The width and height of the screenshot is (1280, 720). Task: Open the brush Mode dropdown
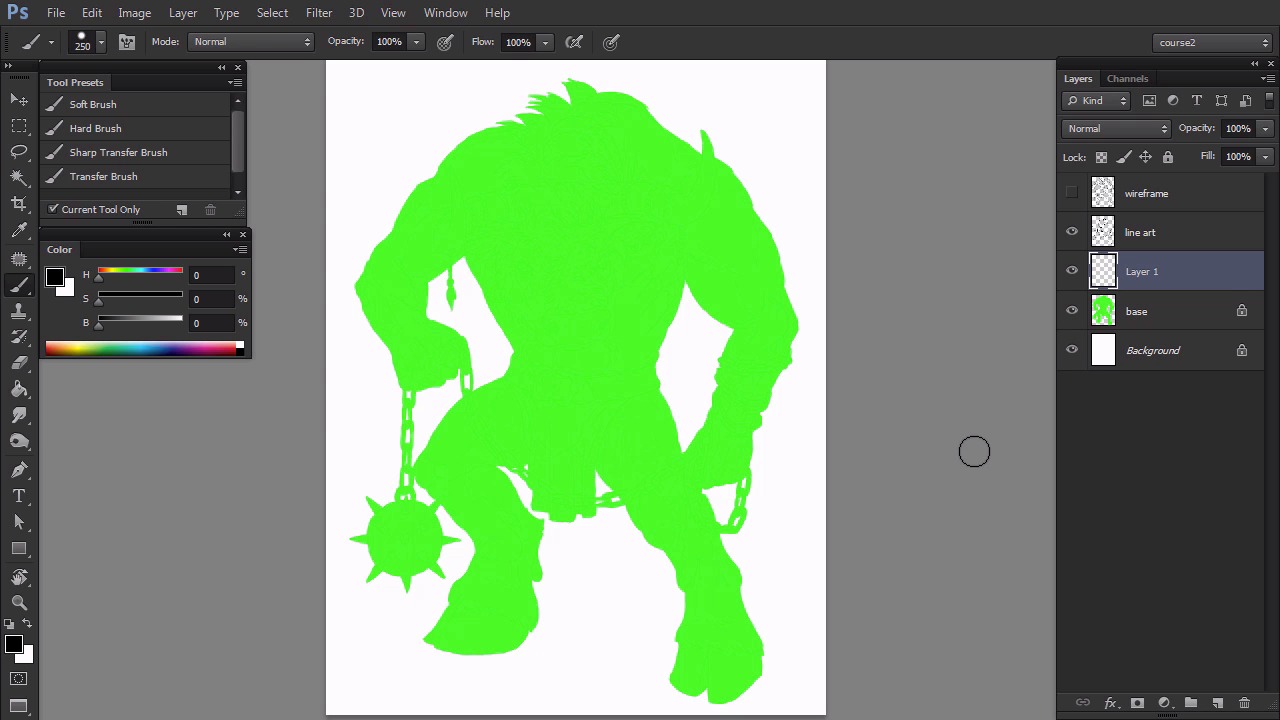[x=251, y=42]
